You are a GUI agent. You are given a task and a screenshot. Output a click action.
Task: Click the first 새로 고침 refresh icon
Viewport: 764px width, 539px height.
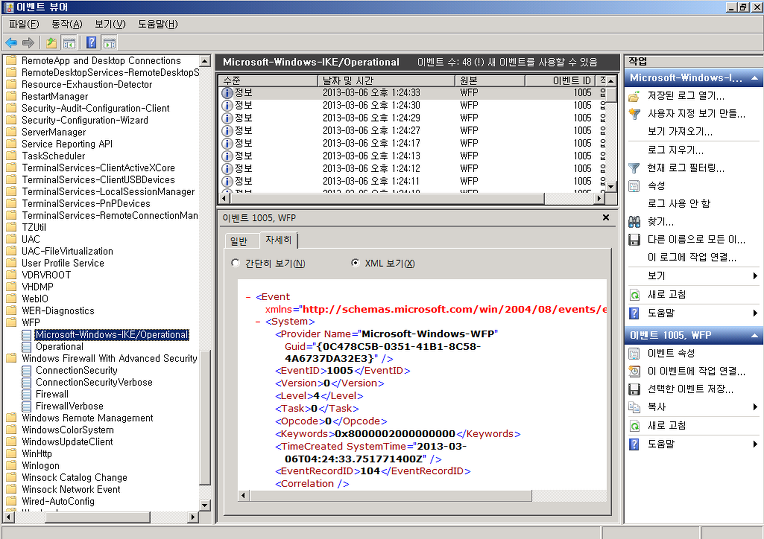[x=634, y=295]
